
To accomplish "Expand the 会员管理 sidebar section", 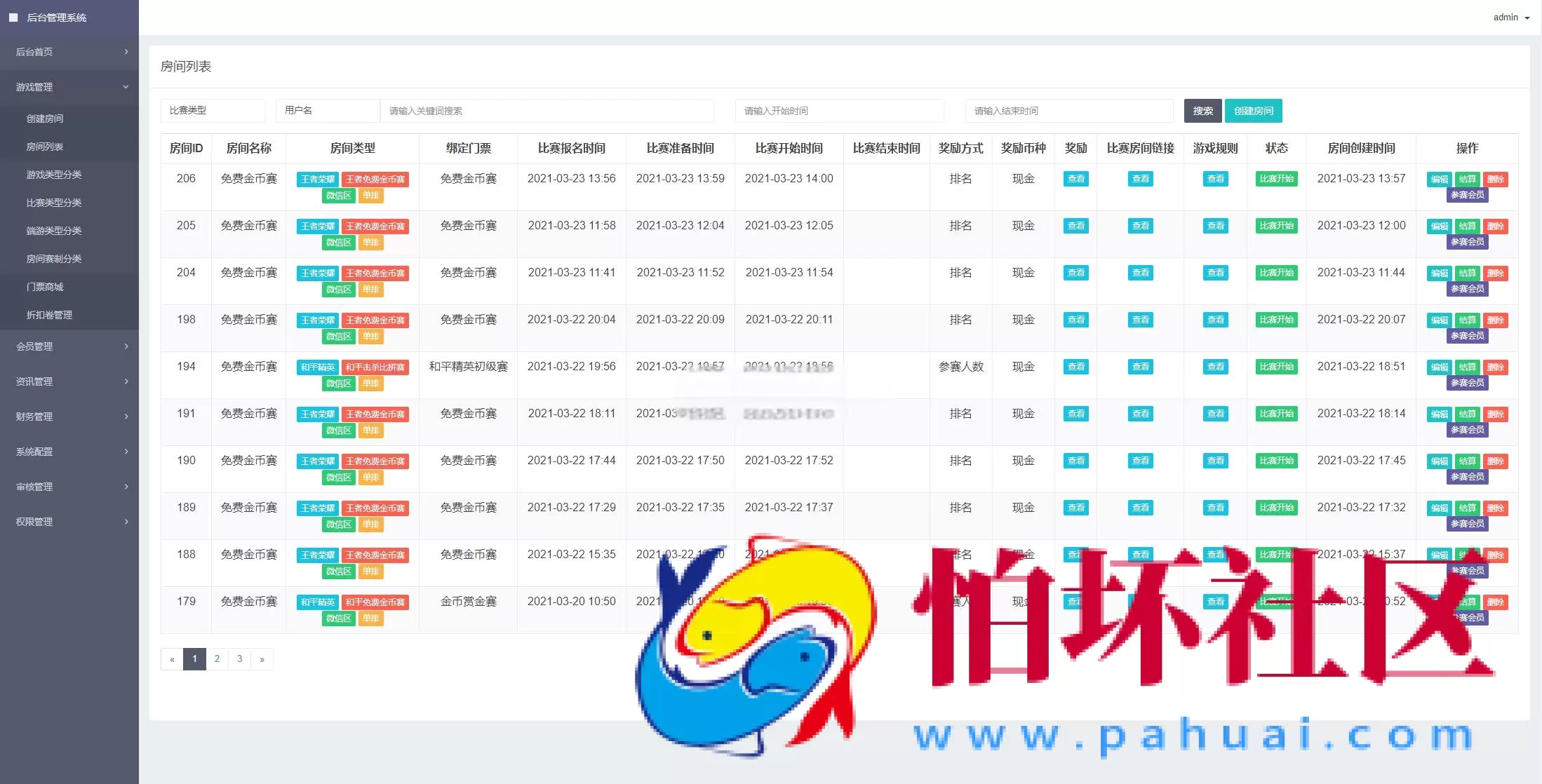I will (x=69, y=346).
